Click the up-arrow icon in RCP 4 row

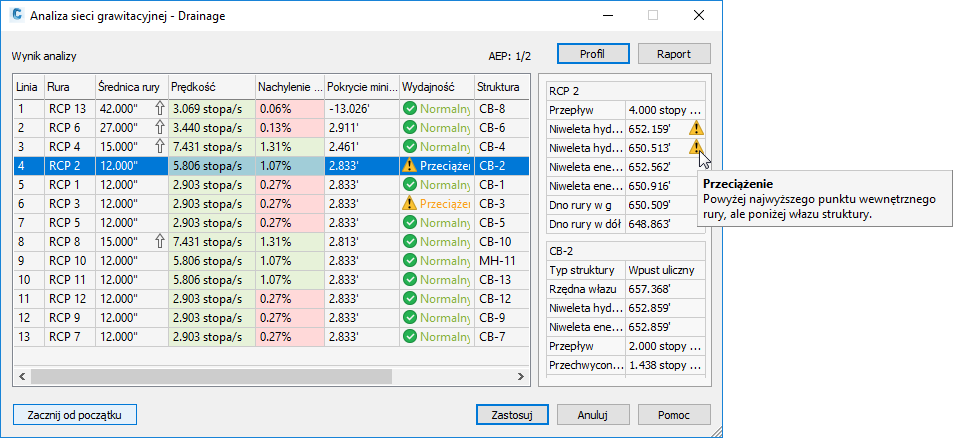[x=160, y=147]
